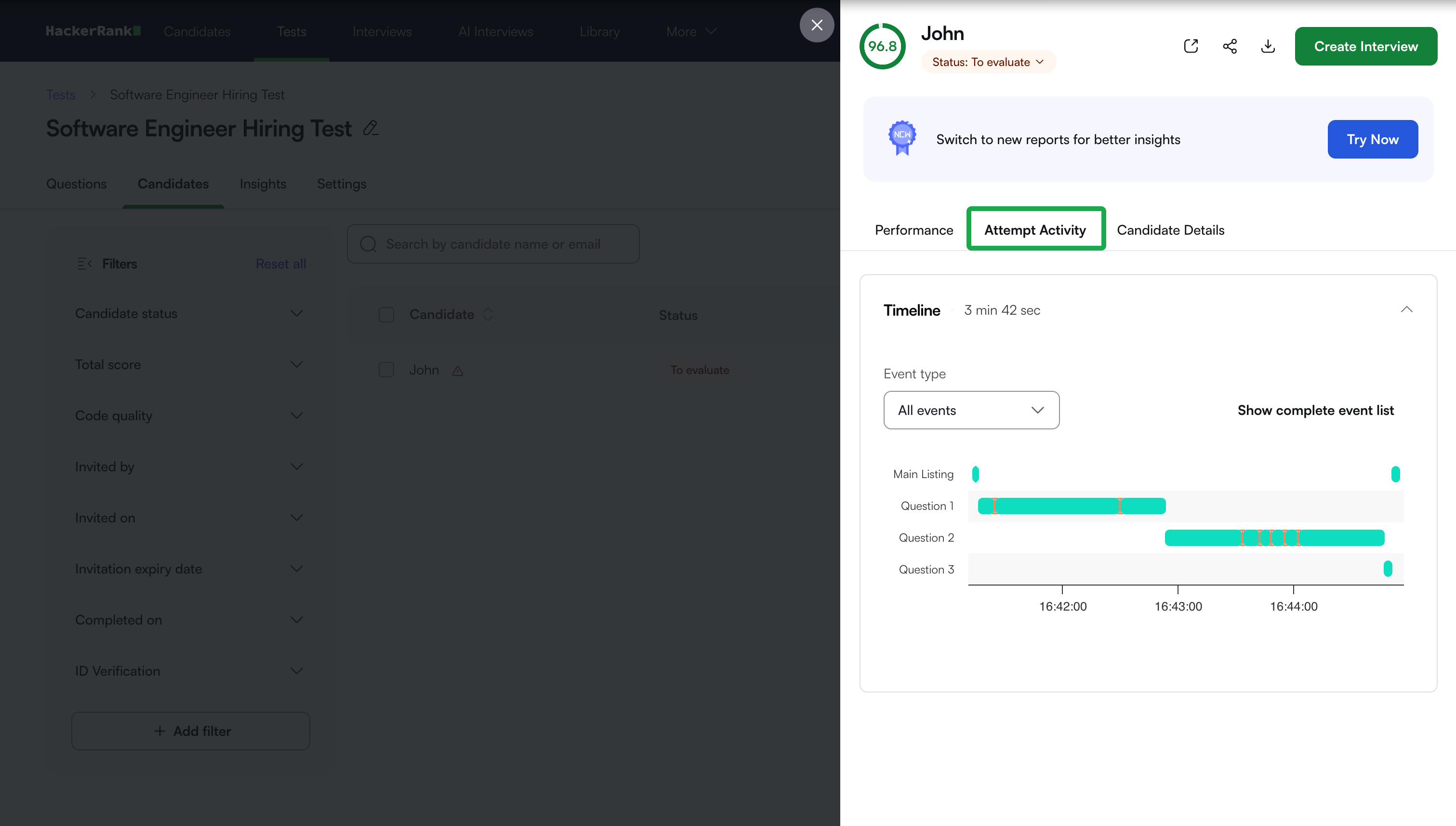Click the Create Interview button

(x=1365, y=47)
